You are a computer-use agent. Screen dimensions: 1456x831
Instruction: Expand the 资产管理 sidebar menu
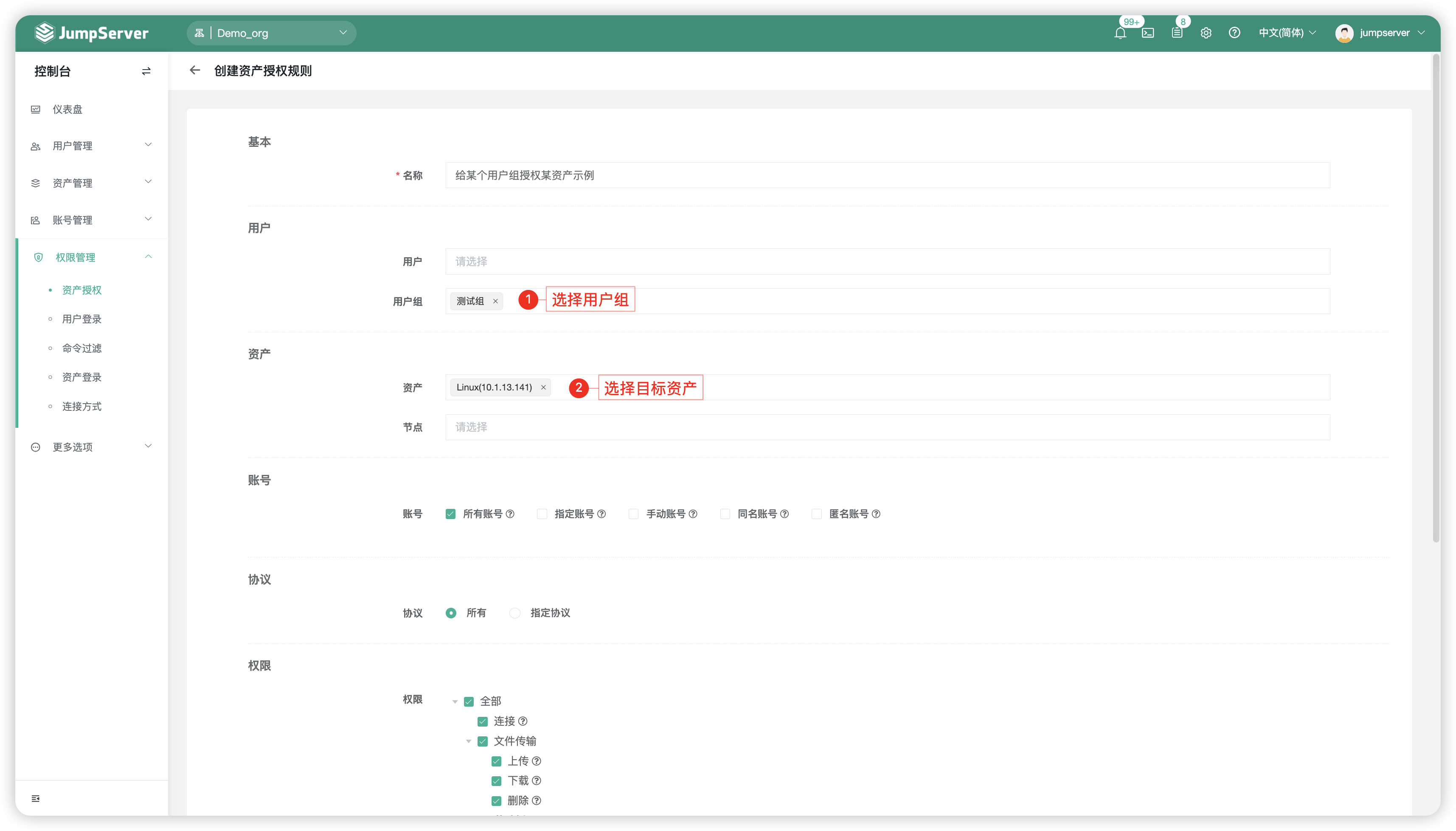[x=91, y=182]
